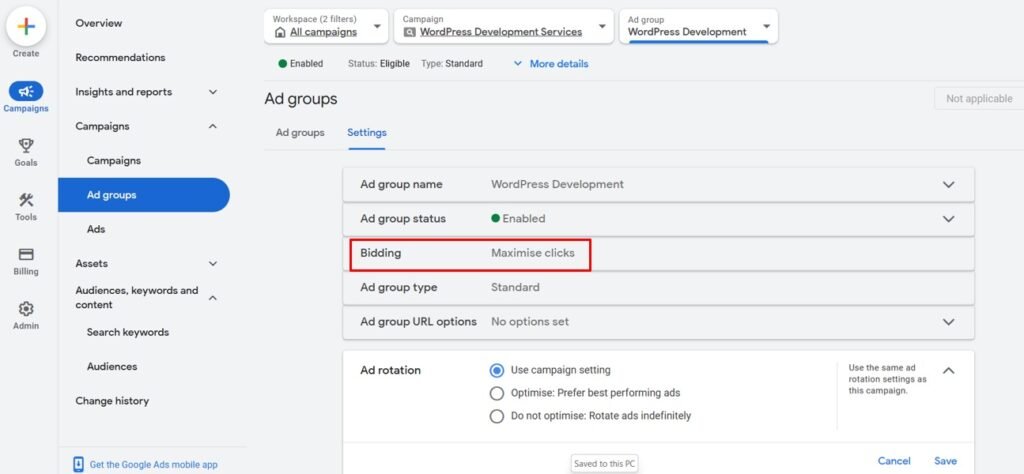Select Use campaign setting radio button

point(497,370)
